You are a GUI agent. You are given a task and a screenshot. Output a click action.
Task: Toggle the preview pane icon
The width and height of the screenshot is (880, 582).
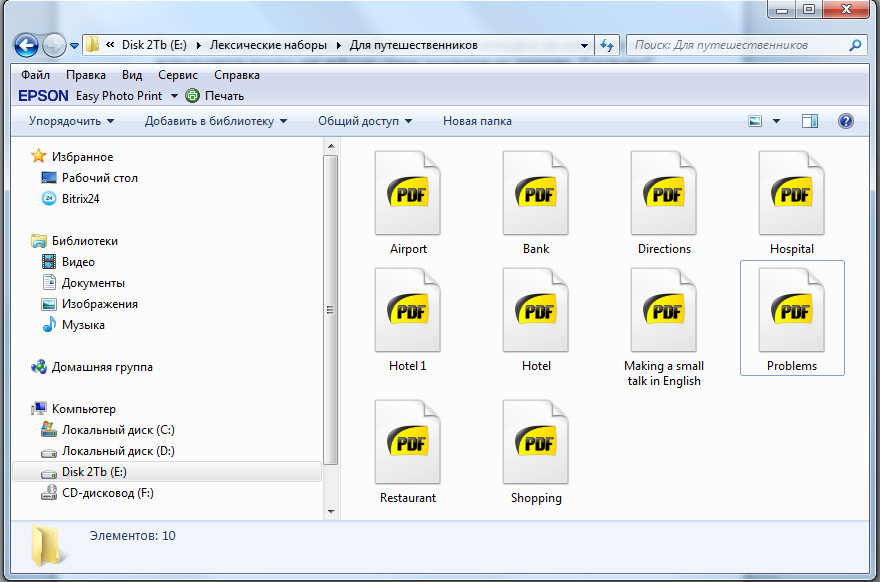(x=810, y=121)
